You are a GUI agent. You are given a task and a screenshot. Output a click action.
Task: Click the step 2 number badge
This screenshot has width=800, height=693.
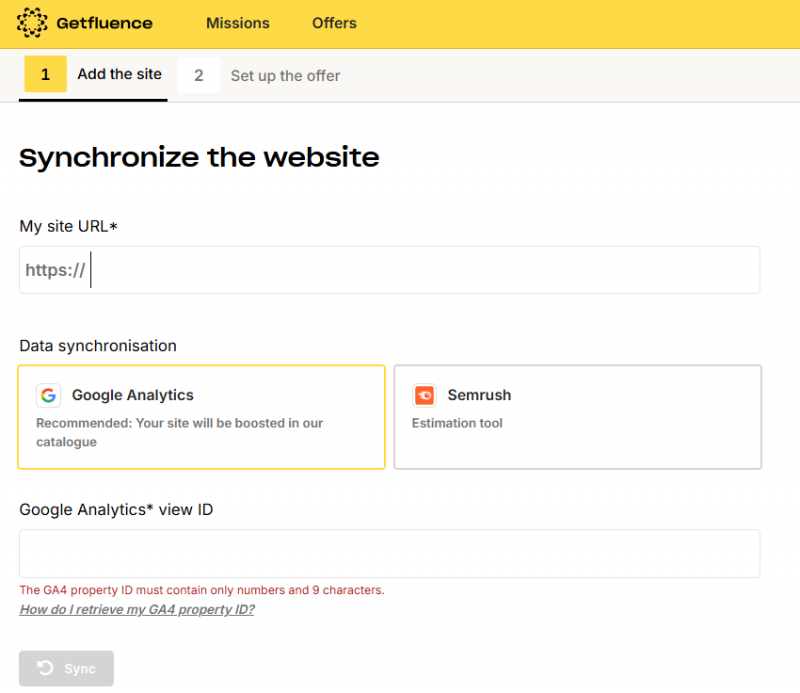(199, 75)
